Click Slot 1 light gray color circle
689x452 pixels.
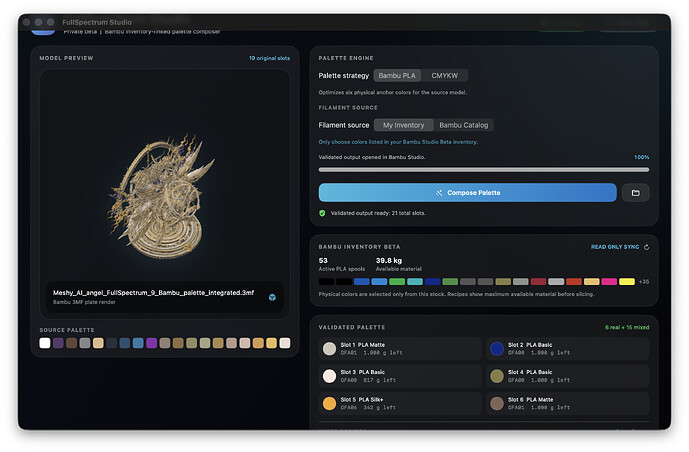click(x=329, y=349)
